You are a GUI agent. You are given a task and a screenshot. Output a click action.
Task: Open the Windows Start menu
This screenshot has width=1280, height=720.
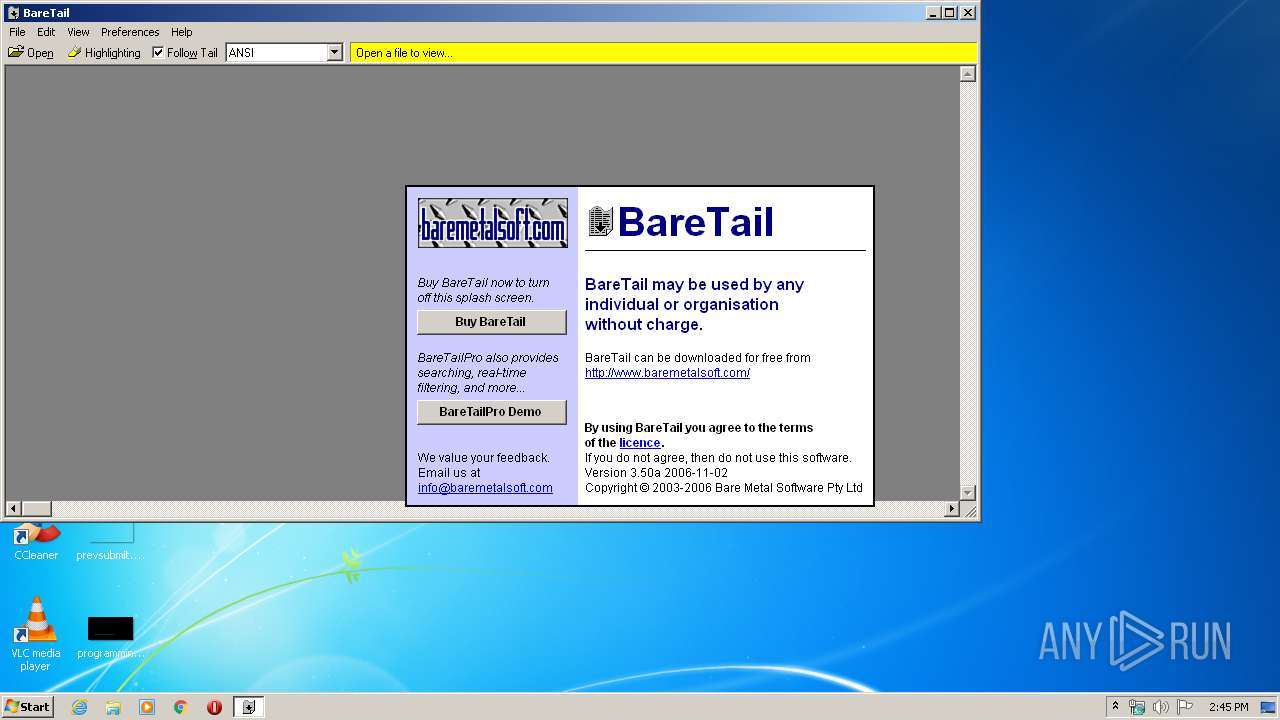click(27, 707)
